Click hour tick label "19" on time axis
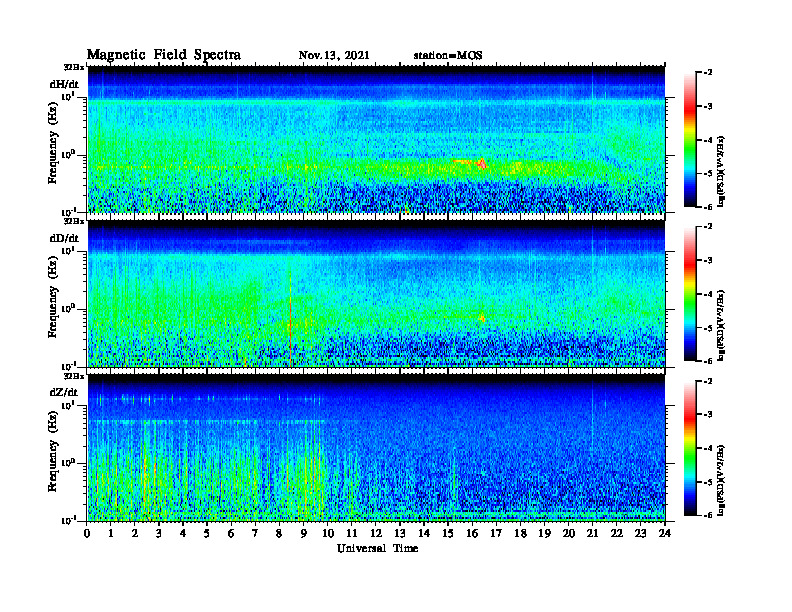This screenshot has width=792, height=612. 544,534
